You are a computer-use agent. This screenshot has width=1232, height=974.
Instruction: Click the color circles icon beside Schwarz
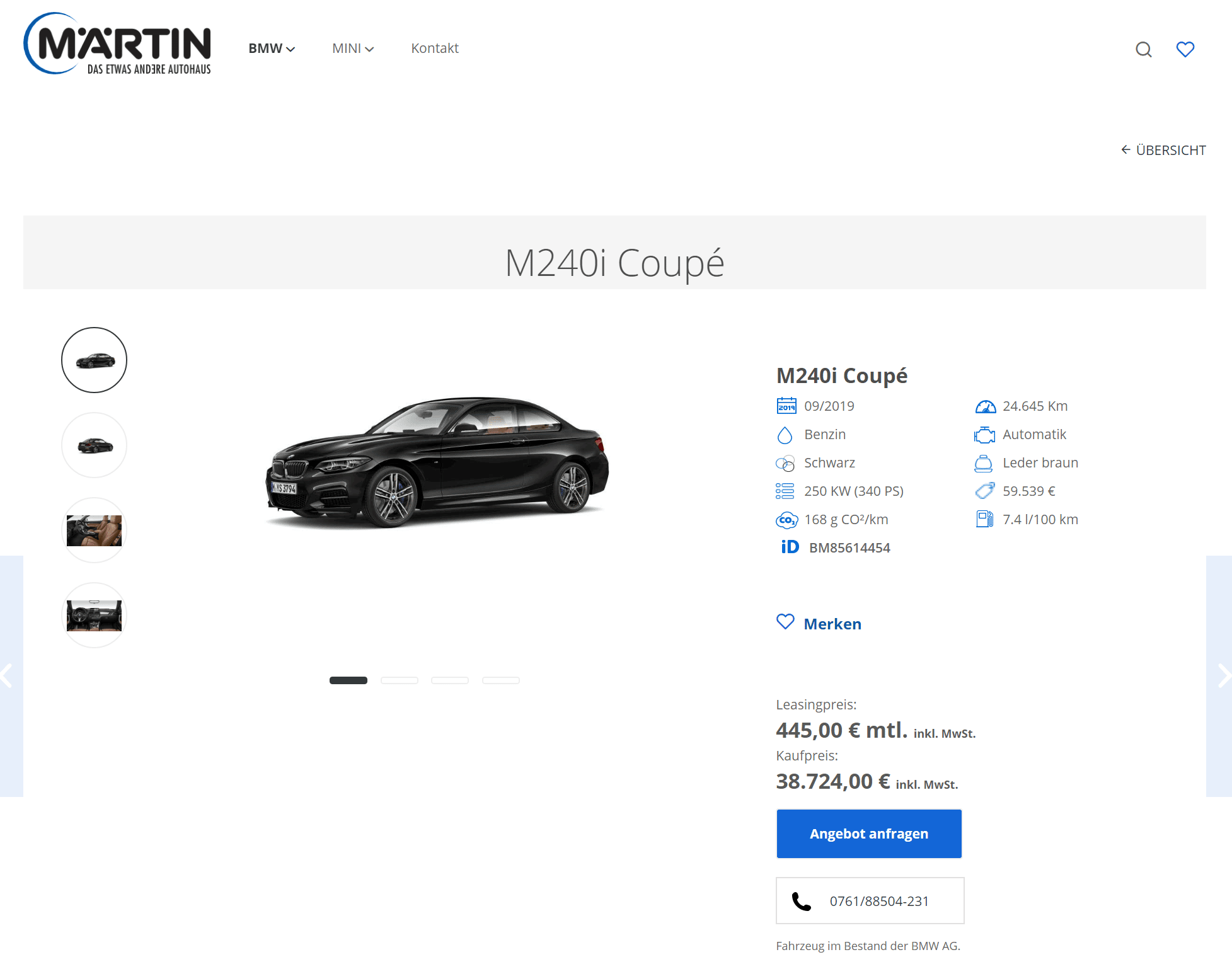coord(785,464)
